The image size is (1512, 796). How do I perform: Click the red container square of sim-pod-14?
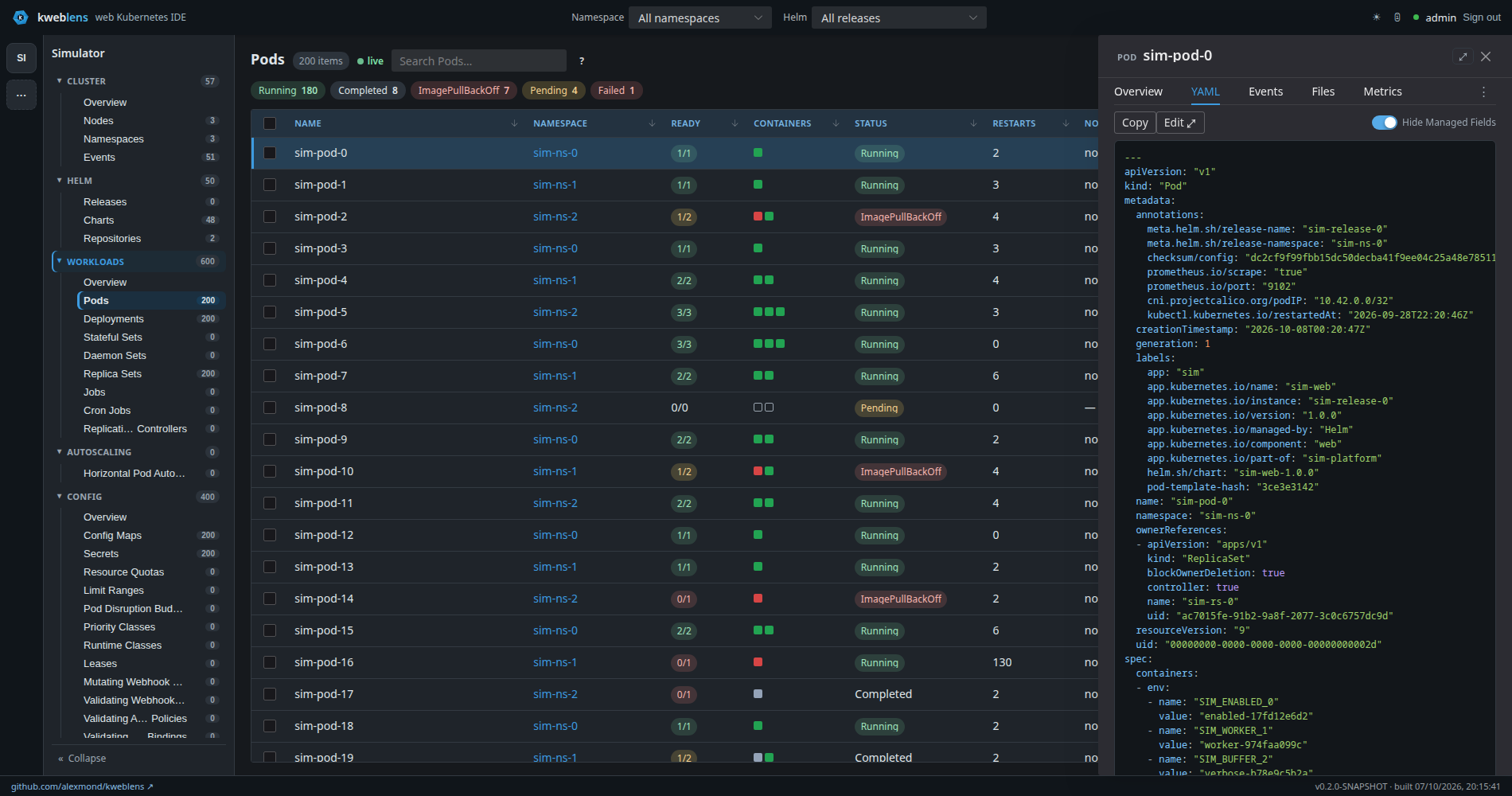point(758,599)
